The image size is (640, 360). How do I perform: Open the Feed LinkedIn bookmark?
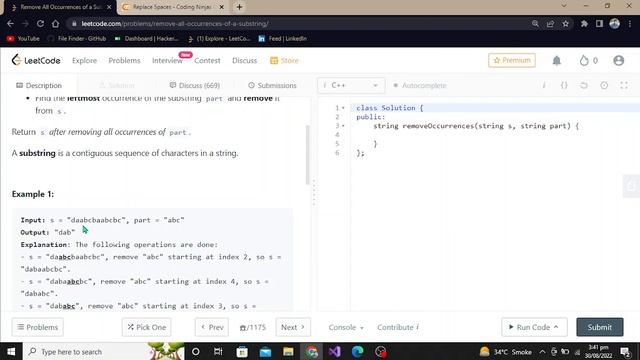coord(282,38)
